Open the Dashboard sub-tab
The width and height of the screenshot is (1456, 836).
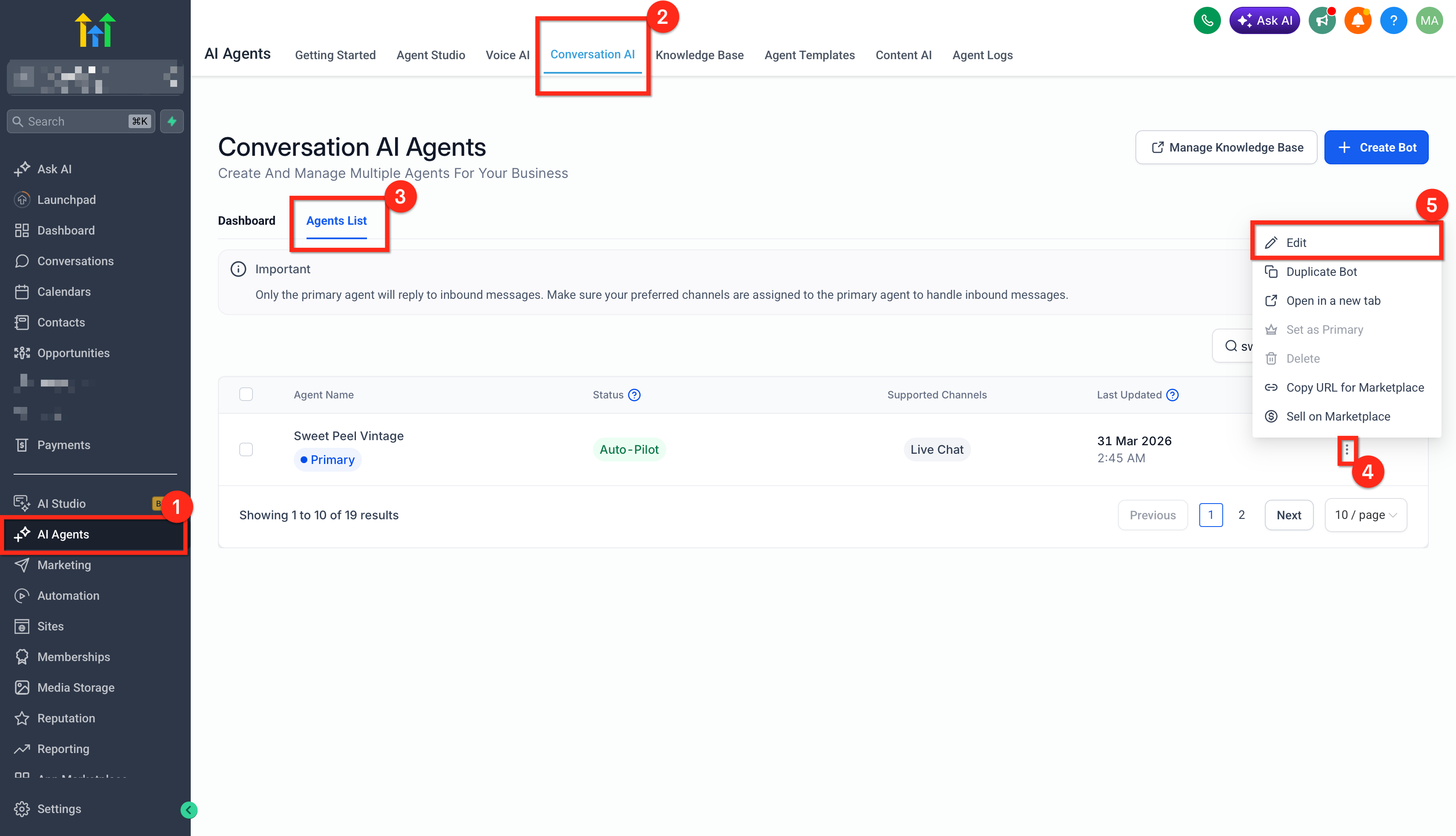246,221
